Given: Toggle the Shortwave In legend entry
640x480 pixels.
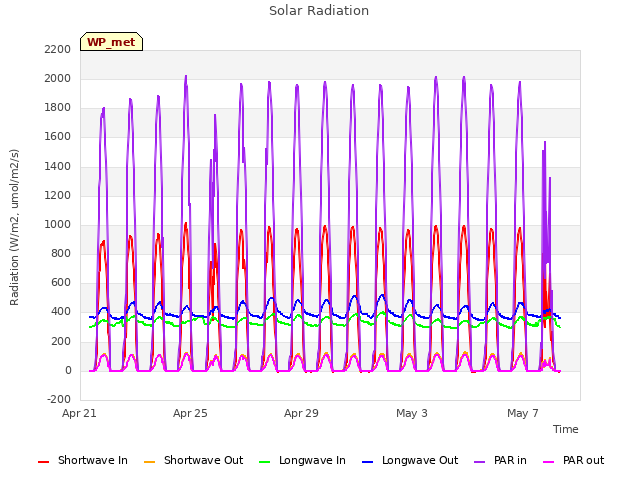Looking at the screenshot, I should tap(83, 460).
